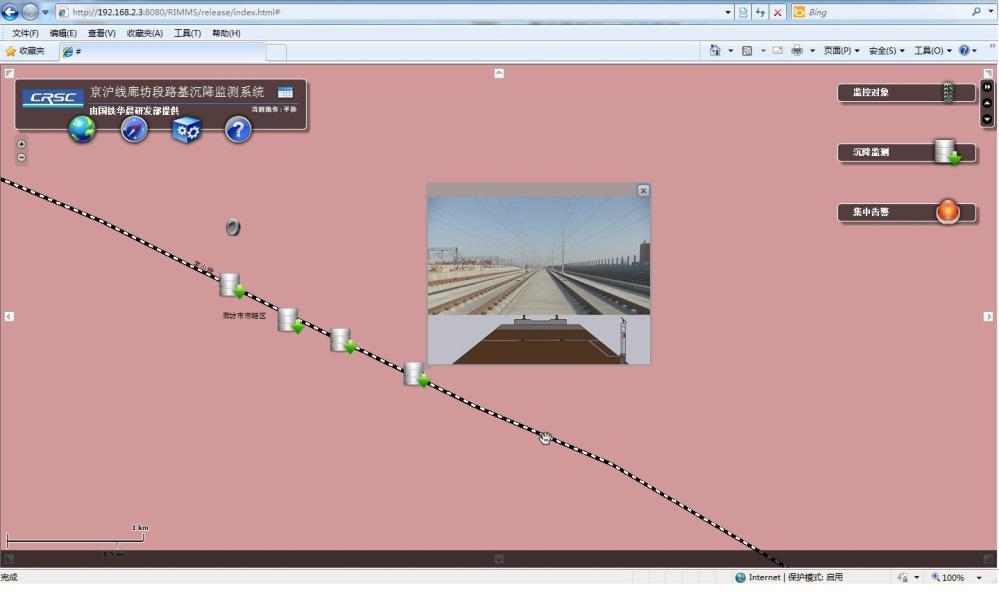Open the 收藏夹(A) menu
This screenshot has height=599, width=999.
(144, 33)
